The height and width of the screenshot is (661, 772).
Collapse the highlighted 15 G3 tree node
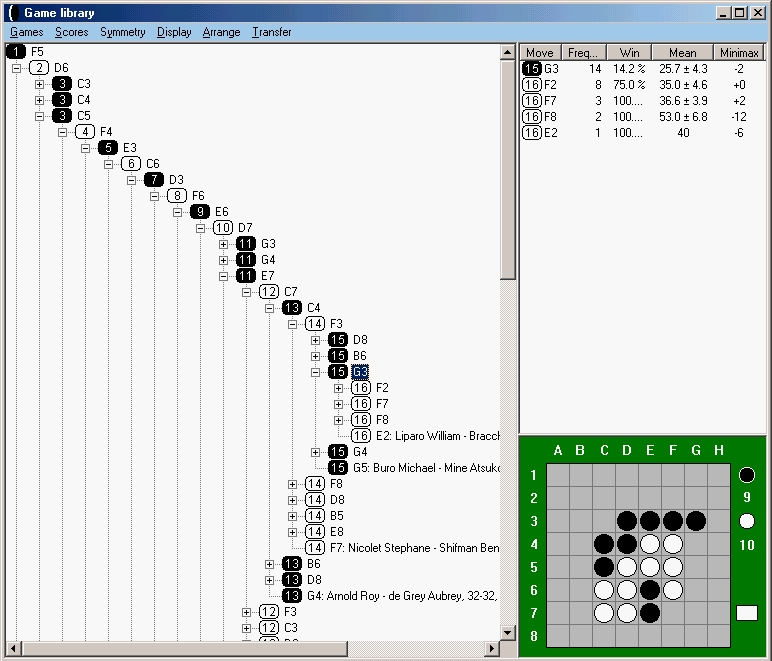click(315, 372)
